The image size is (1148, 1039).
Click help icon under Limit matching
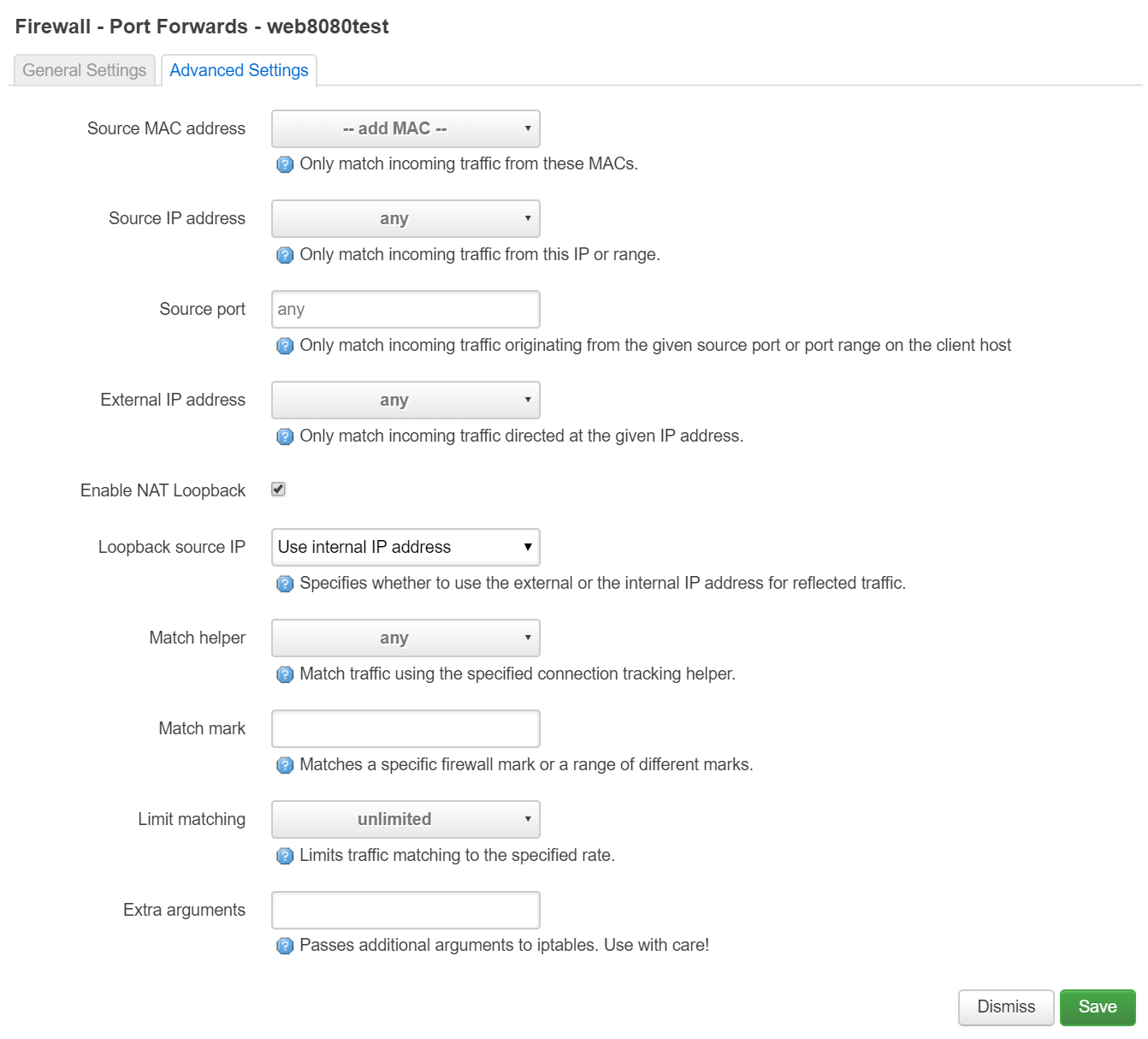point(285,856)
